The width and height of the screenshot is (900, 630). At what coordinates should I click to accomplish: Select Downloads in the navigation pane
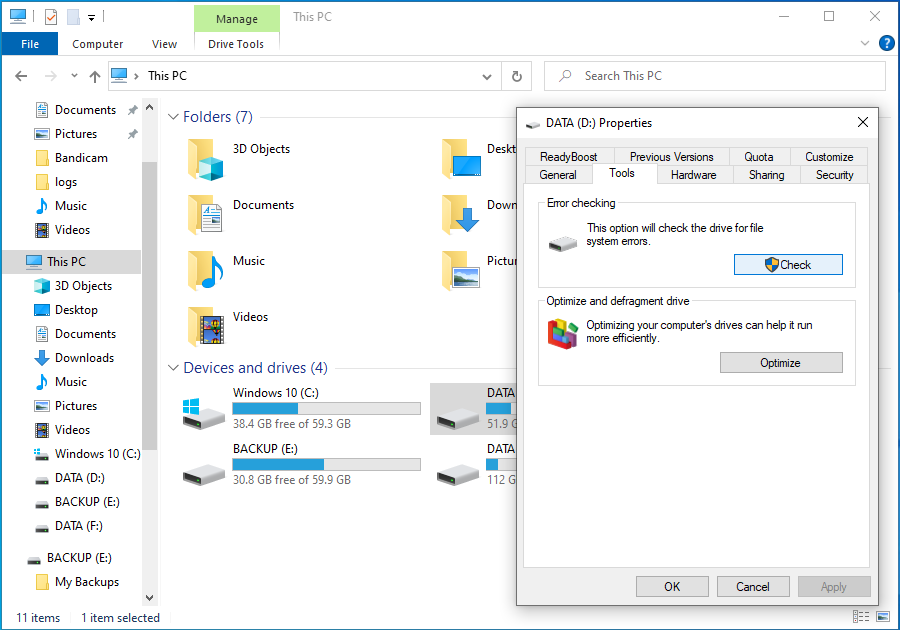[x=84, y=358]
